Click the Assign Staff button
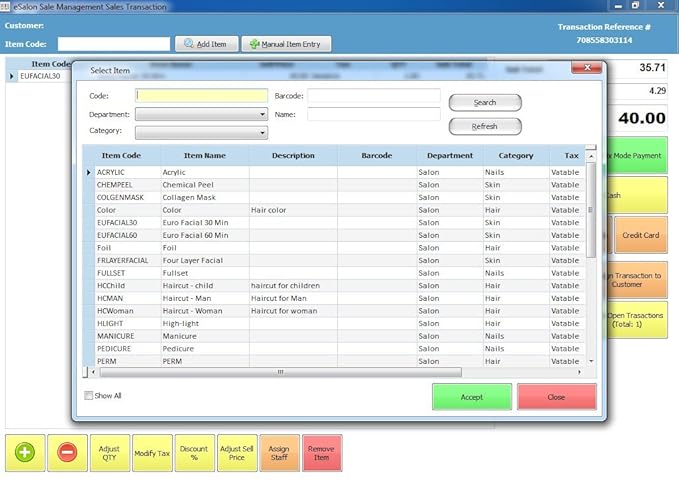 [279, 453]
